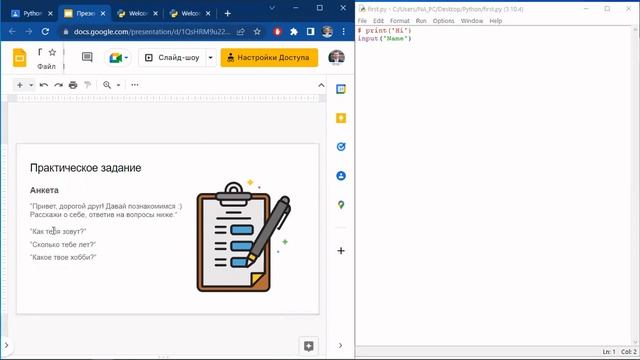Click the # print('Hi') code line
The height and width of the screenshot is (360, 640).
click(x=384, y=31)
